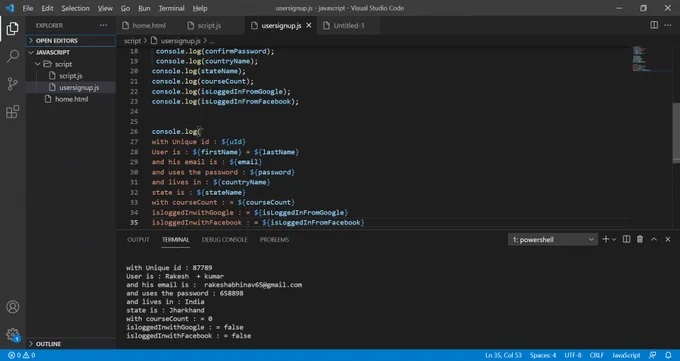This screenshot has height=361, width=680.
Task: Collapse the JAVASCRIPT folder section
Action: (x=71, y=52)
